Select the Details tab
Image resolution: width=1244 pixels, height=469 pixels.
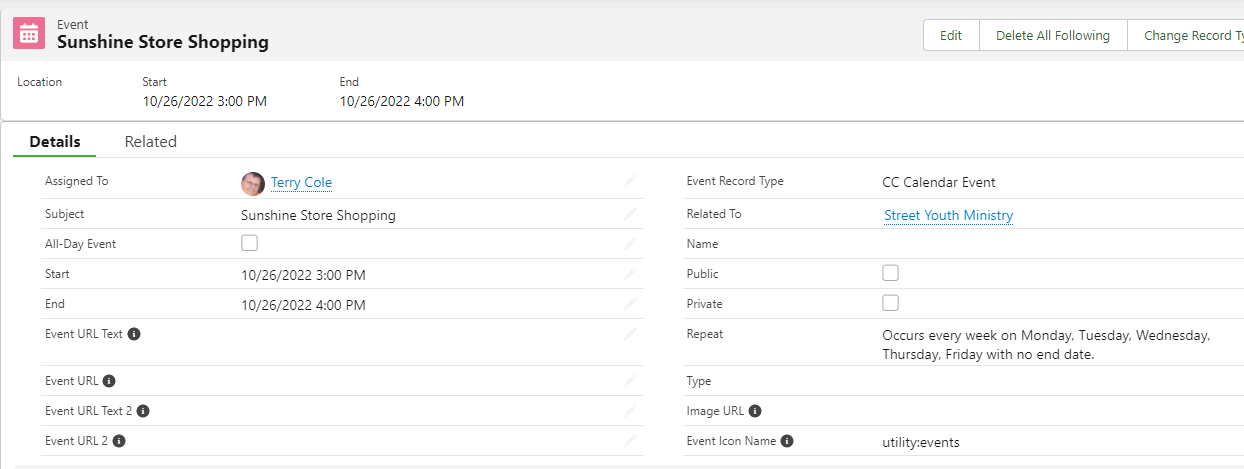(x=55, y=142)
